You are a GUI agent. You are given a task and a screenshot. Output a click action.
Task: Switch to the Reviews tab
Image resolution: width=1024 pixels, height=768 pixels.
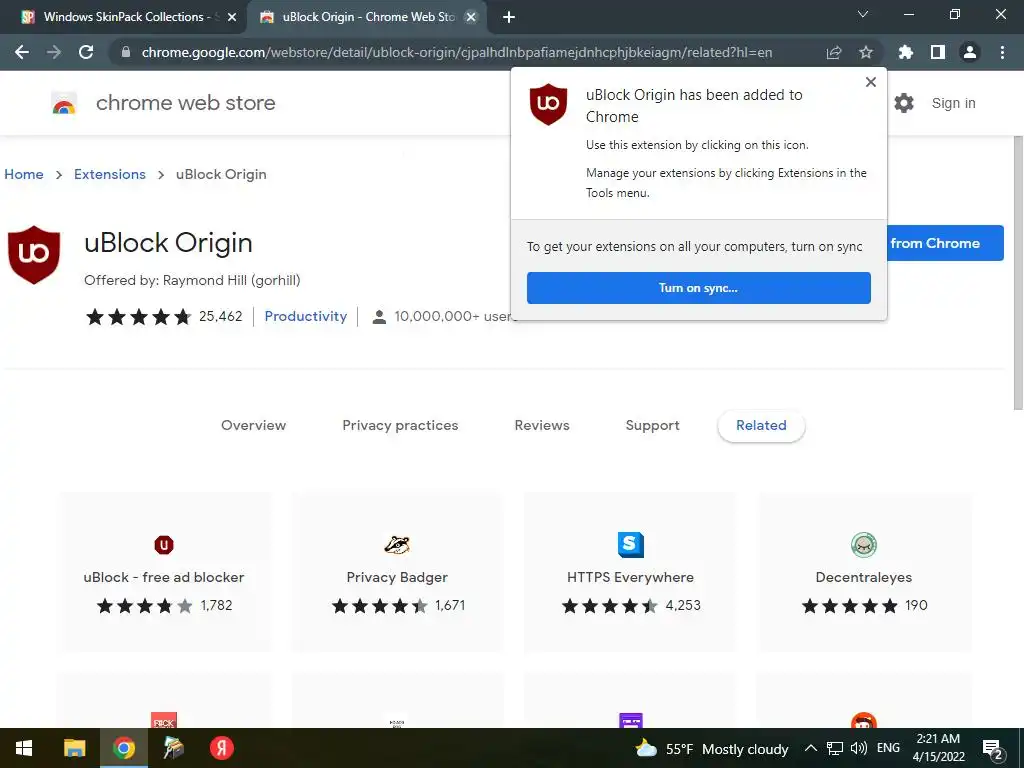pos(542,425)
